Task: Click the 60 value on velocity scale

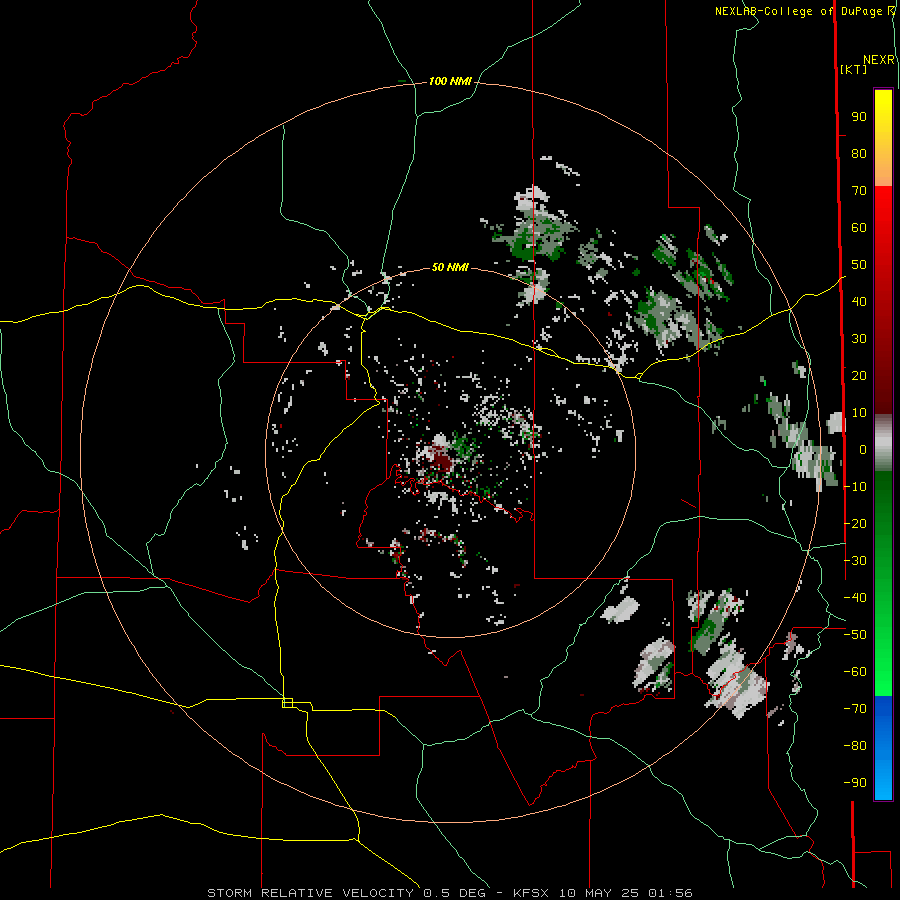Action: pyautogui.click(x=859, y=228)
